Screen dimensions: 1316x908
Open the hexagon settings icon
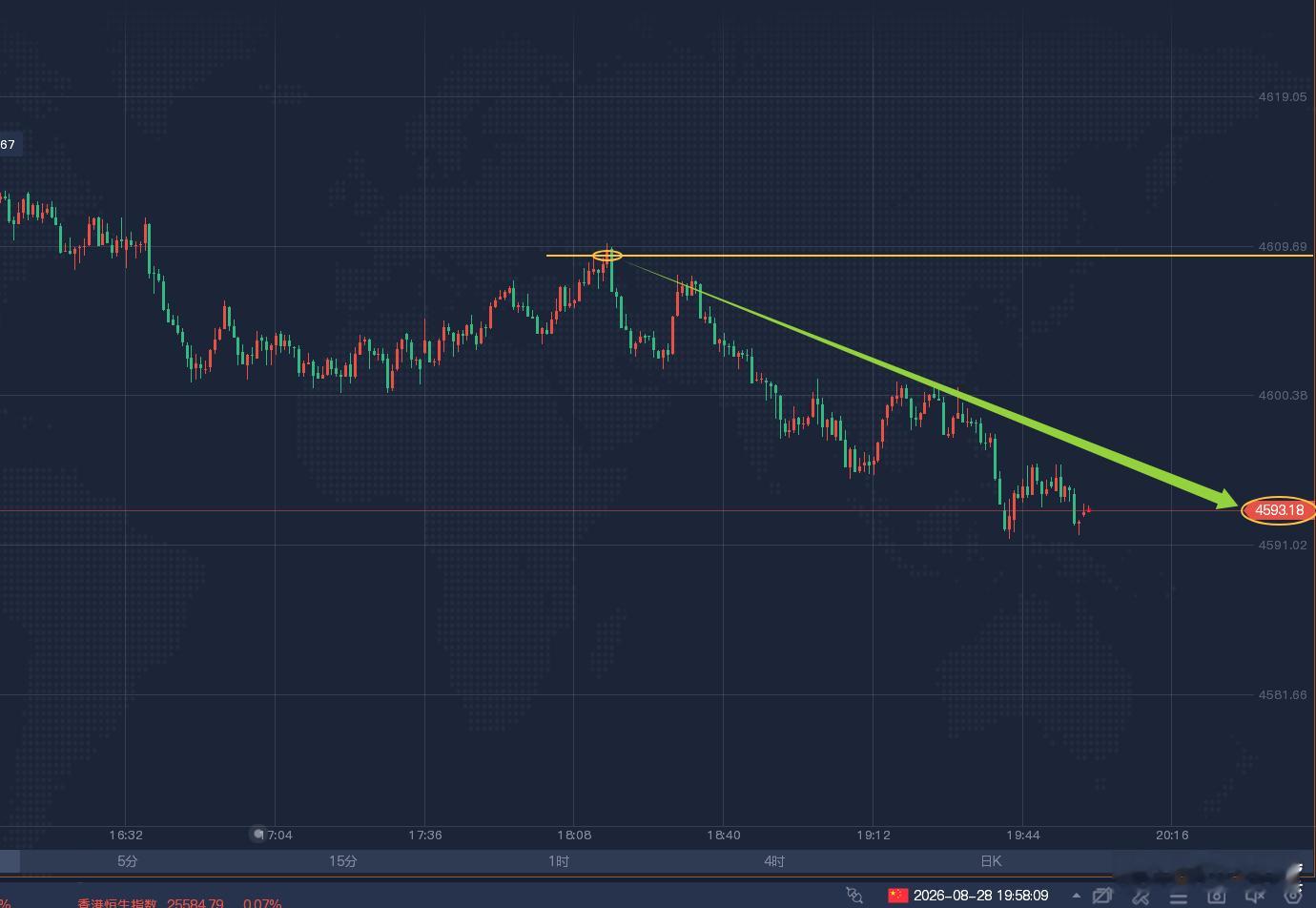(x=1293, y=896)
